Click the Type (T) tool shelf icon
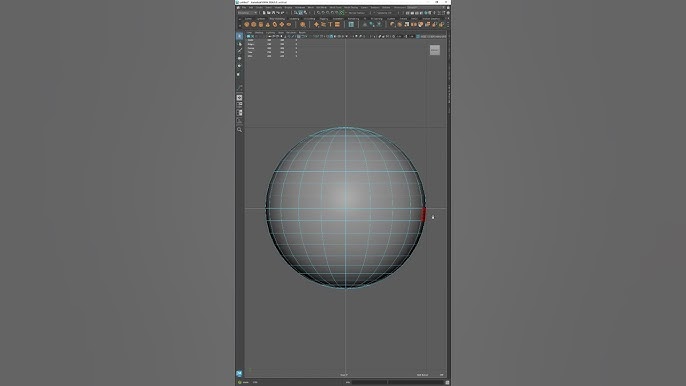This screenshot has width=686, height=386. [x=331, y=25]
